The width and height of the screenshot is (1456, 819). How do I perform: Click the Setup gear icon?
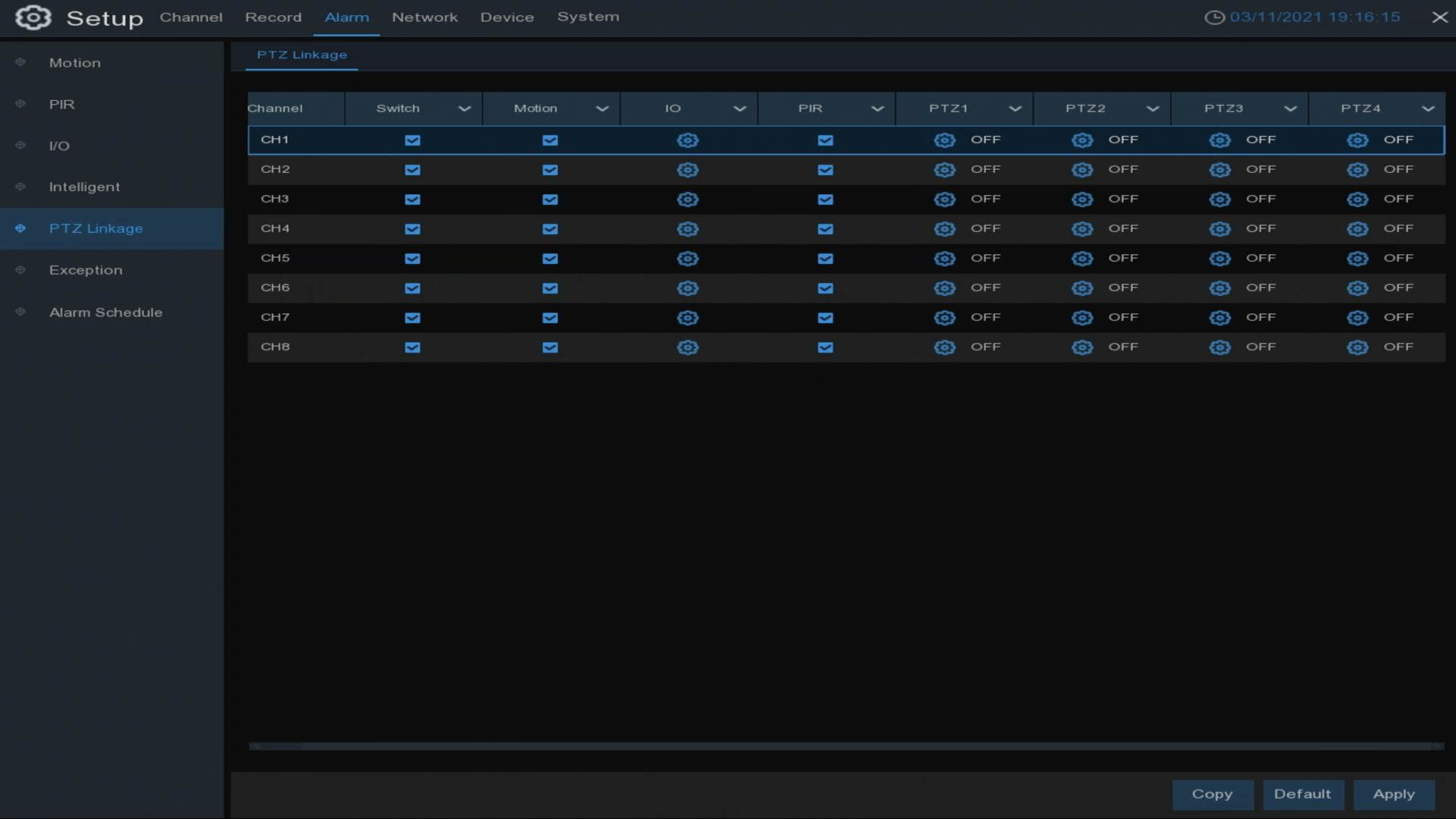pyautogui.click(x=33, y=17)
